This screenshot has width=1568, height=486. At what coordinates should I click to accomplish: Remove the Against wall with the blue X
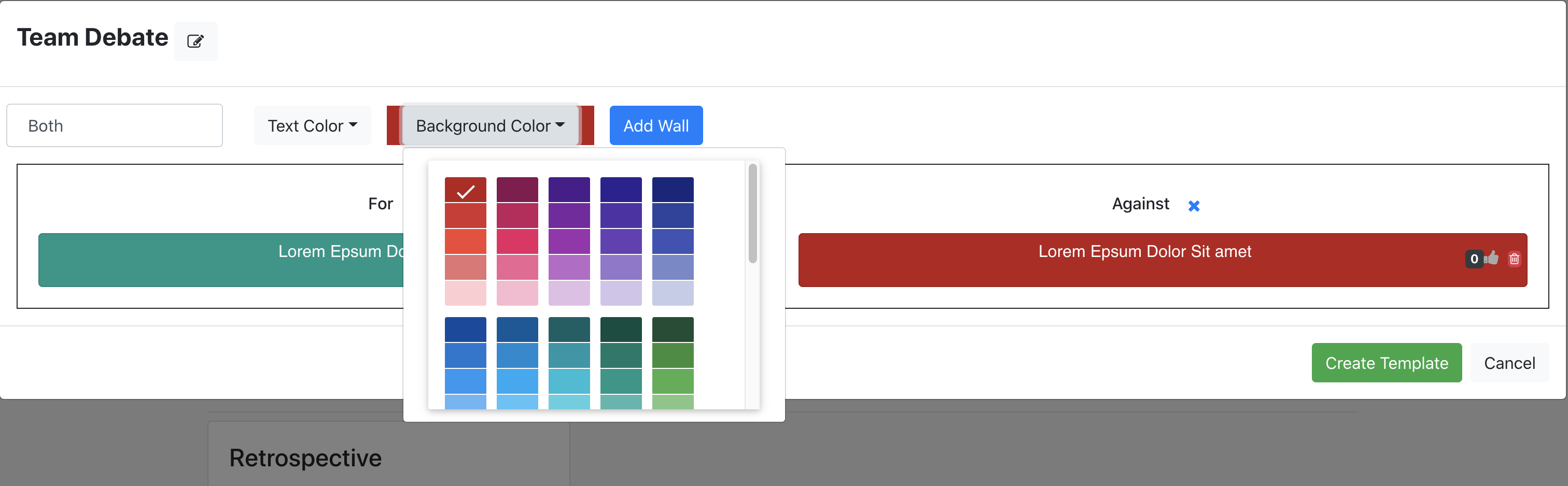[x=1194, y=206]
